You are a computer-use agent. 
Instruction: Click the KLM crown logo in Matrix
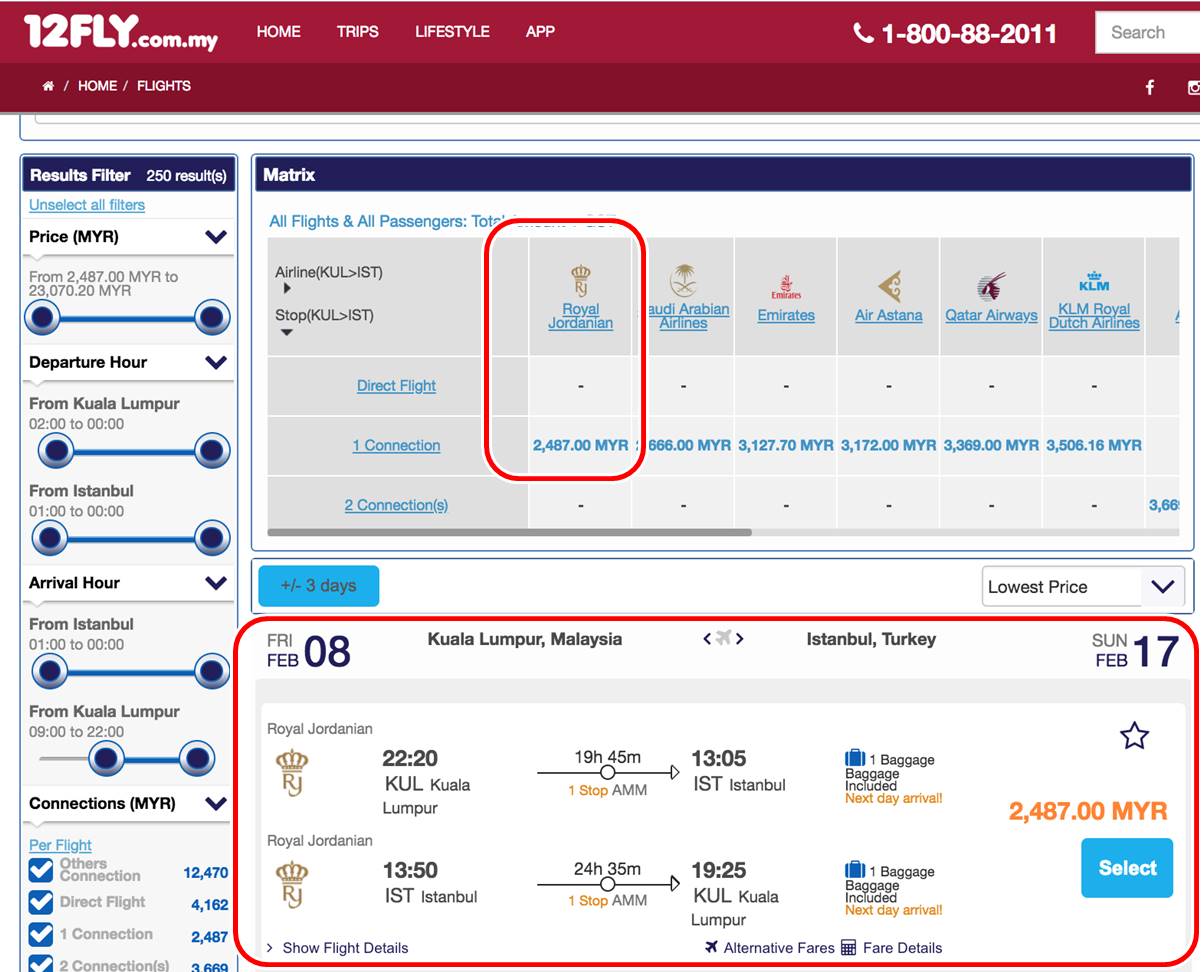pyautogui.click(x=1095, y=280)
